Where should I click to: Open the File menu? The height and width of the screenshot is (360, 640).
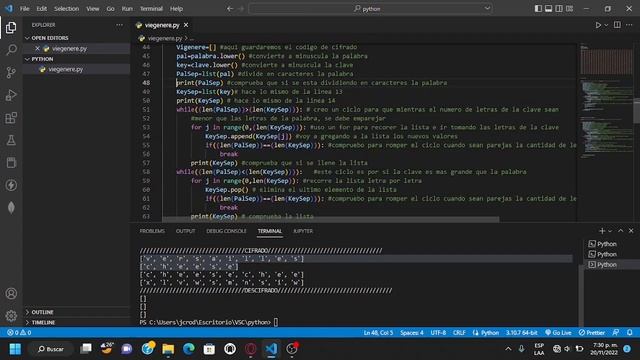pyautogui.click(x=24, y=9)
